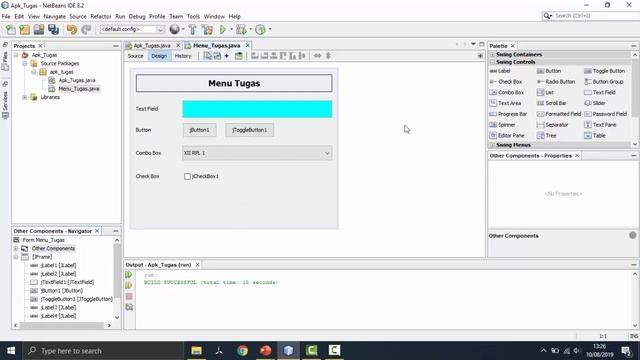This screenshot has height=360, width=640.
Task: Close the Output Apk_Tugas tab
Action: [x=198, y=265]
